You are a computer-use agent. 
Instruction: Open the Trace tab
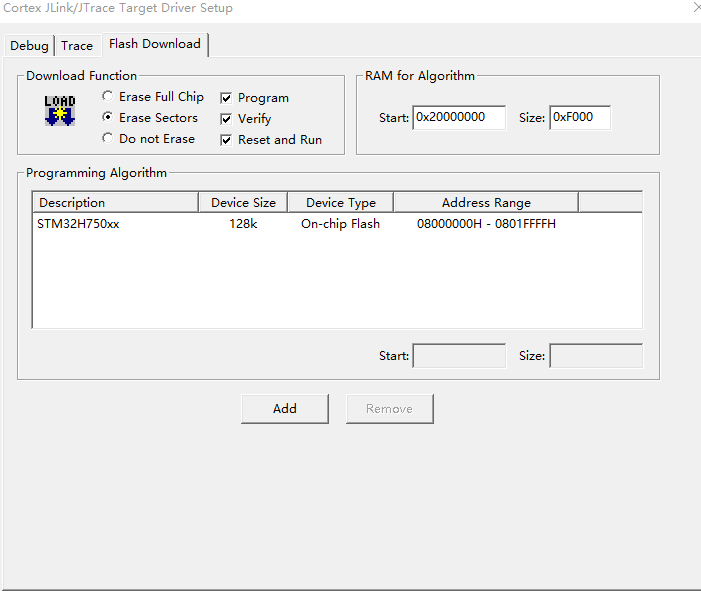(77, 46)
